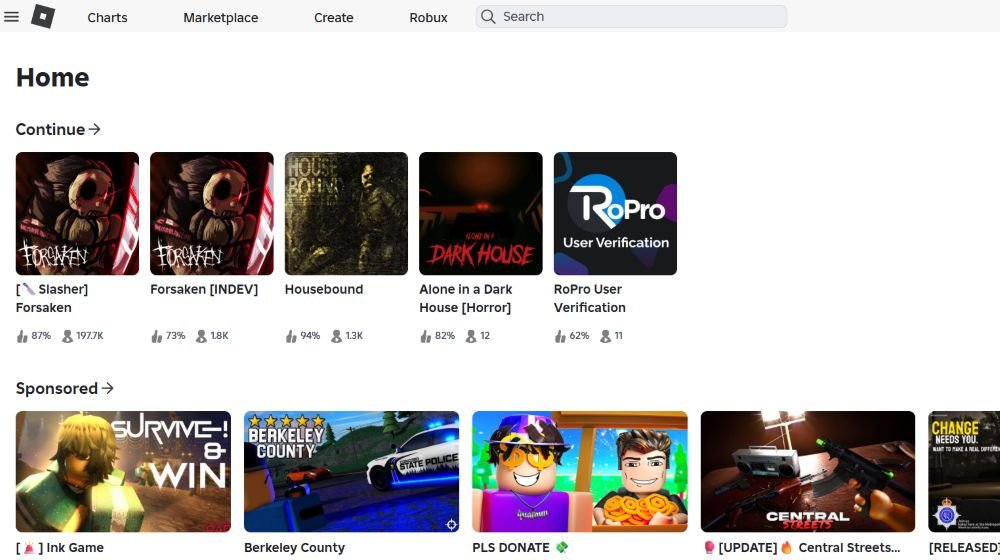This screenshot has height=560, width=1000.
Task: Click thumbs-up icon showing 87% rating
Action: (x=22, y=336)
